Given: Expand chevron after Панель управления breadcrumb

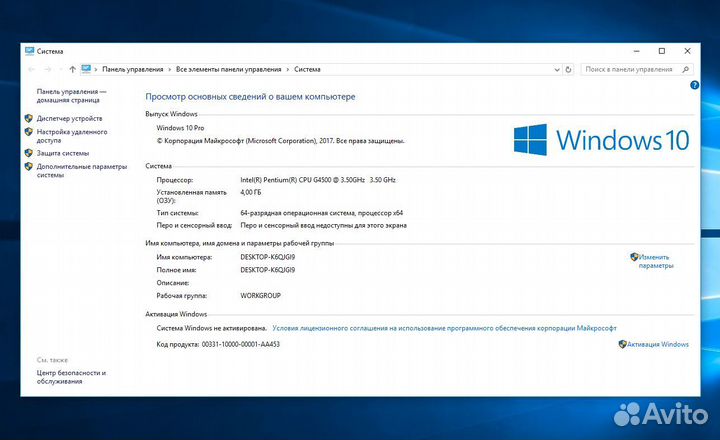Looking at the screenshot, I should click(169, 70).
